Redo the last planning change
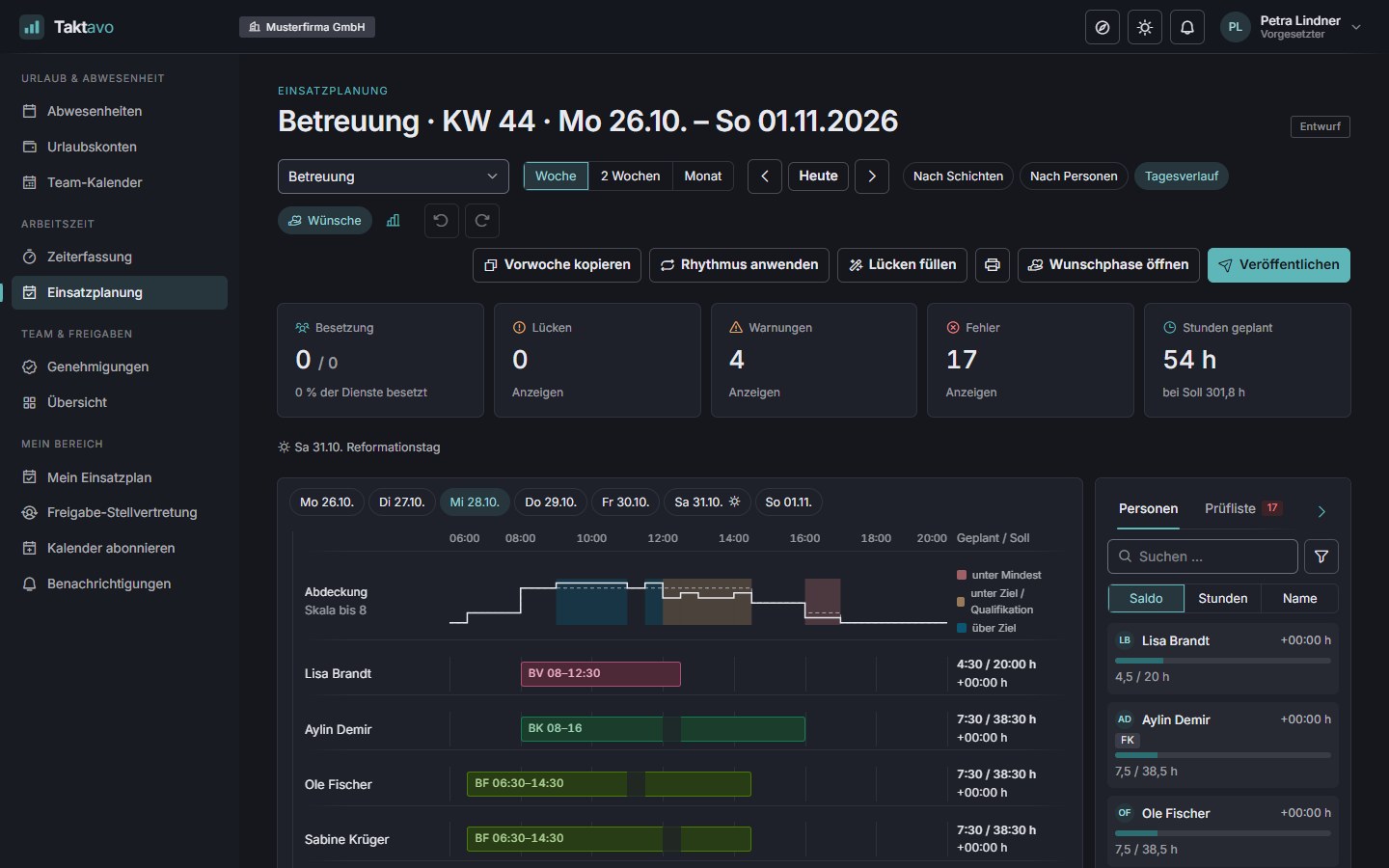 482,221
